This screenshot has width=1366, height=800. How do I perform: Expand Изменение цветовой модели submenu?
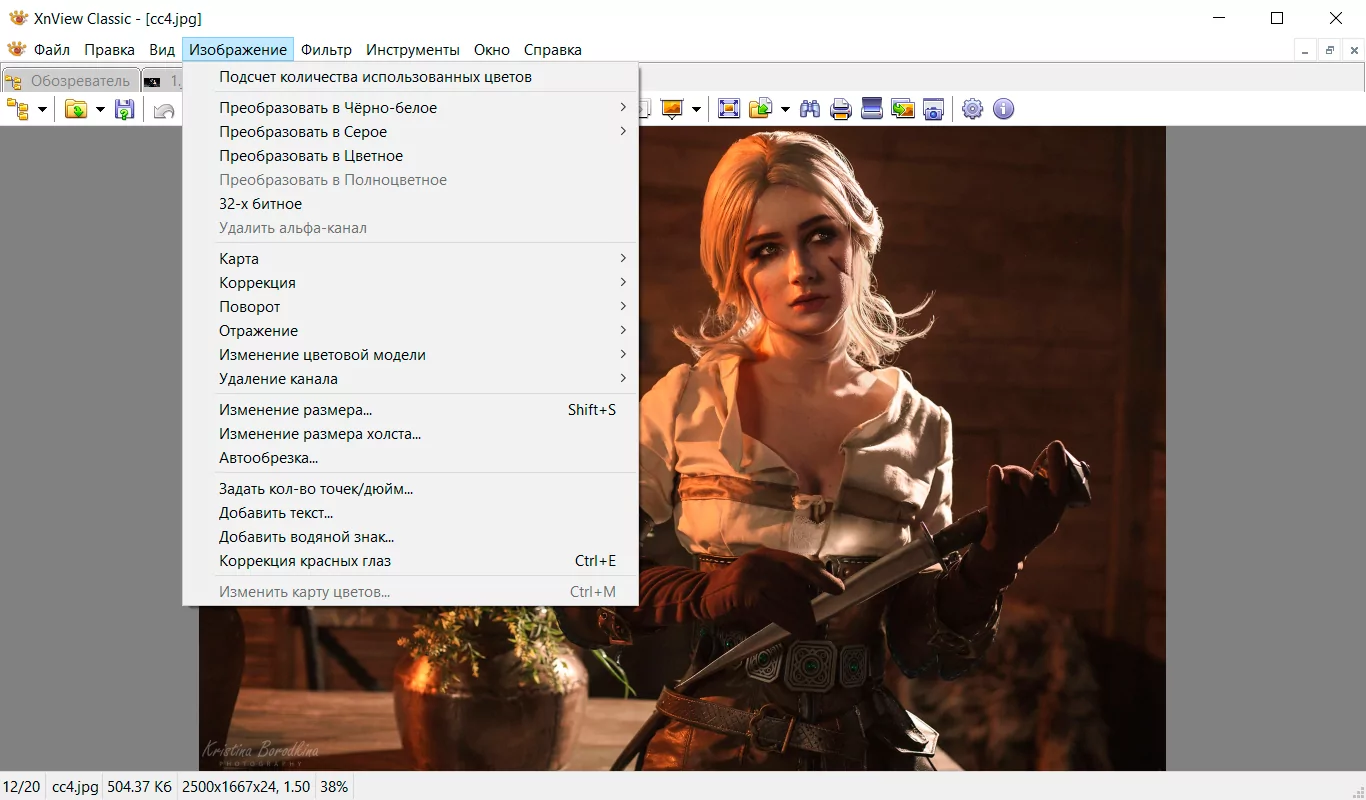[410, 355]
